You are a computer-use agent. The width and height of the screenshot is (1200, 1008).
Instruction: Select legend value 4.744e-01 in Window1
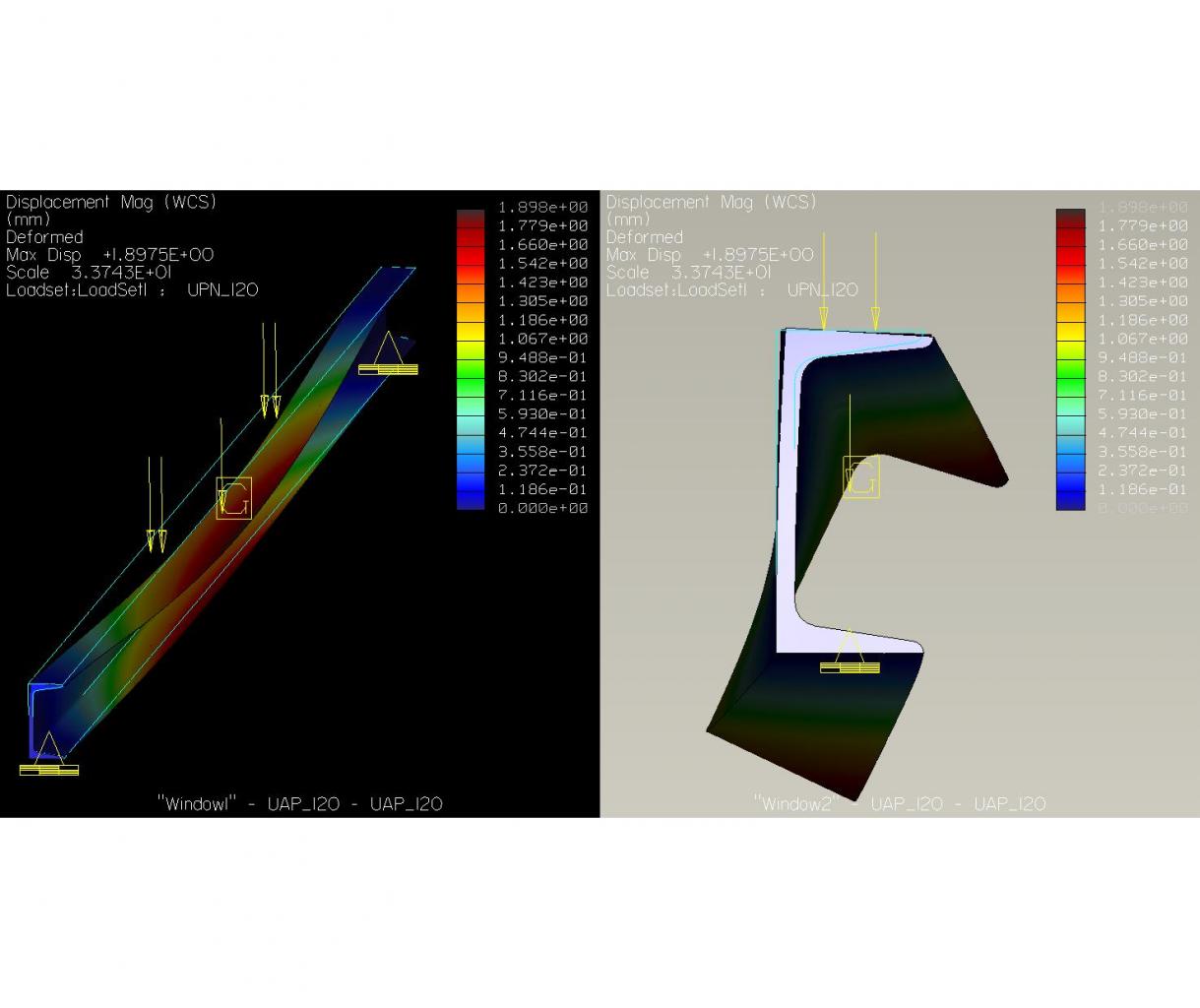tap(543, 433)
